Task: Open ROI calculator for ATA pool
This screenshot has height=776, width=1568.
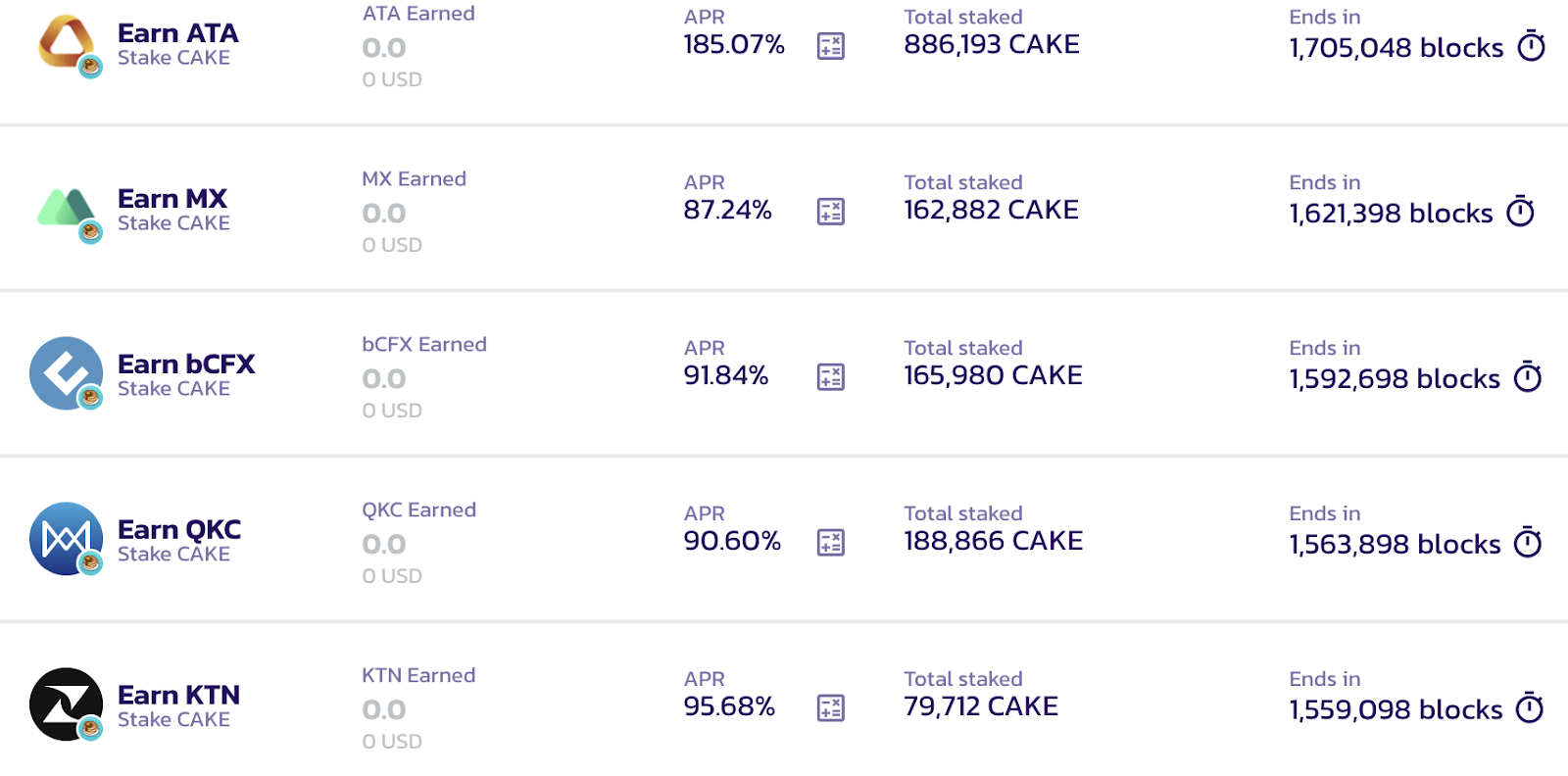Action: point(831,46)
